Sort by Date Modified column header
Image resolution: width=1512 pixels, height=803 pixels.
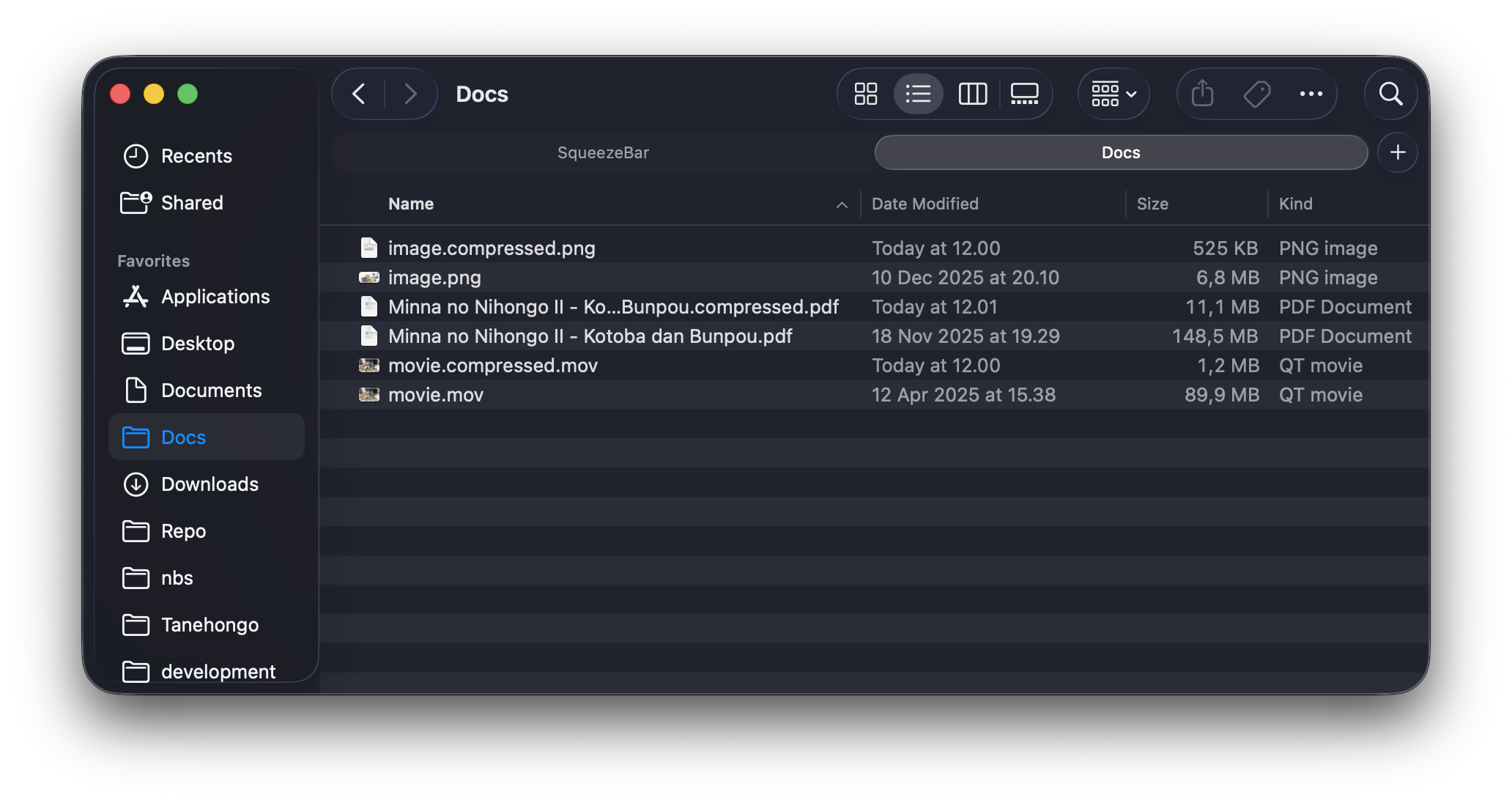coord(924,204)
